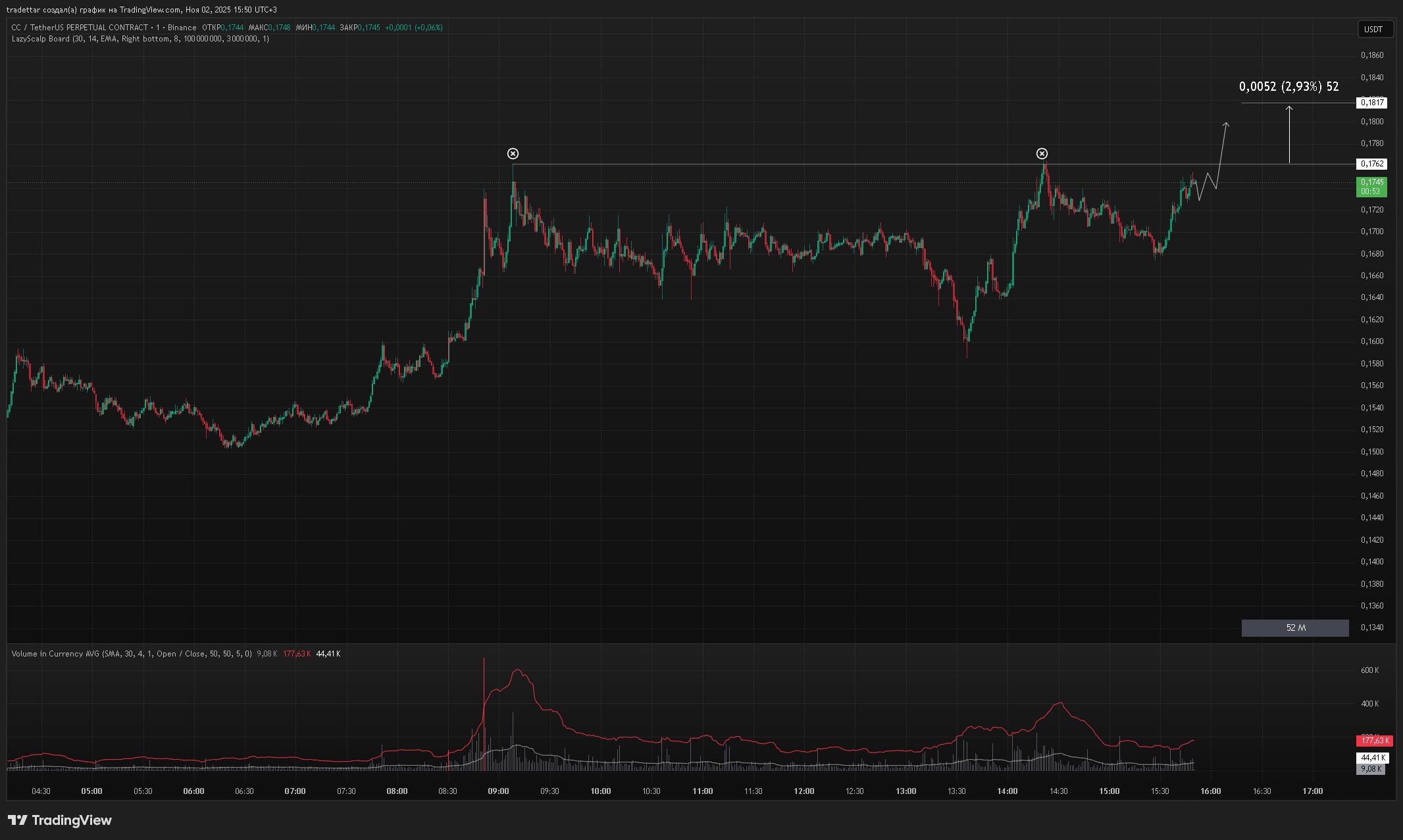This screenshot has height=840, width=1403.
Task: Click the Volume in Currency AVG indicator title
Action: pos(56,654)
